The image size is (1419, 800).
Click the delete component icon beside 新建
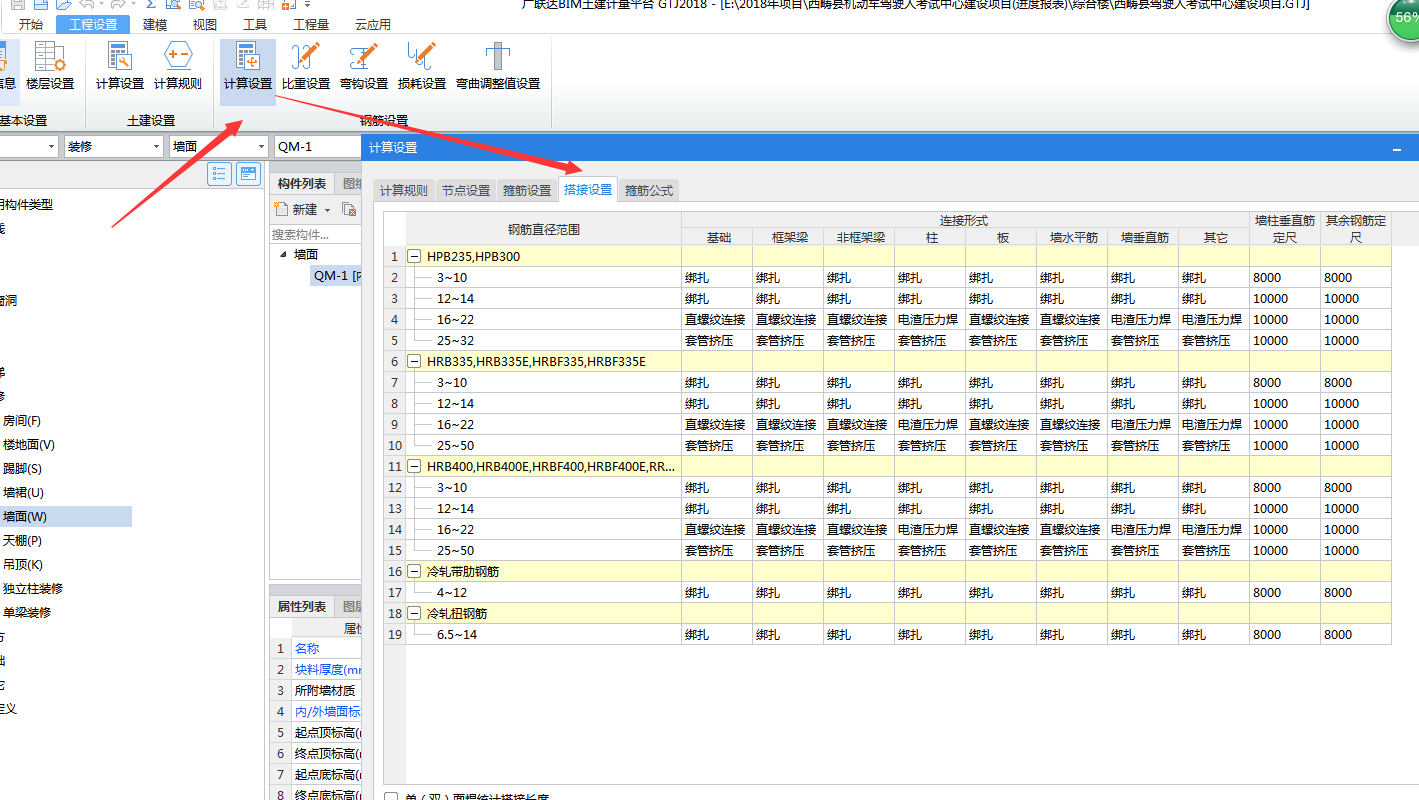click(349, 209)
